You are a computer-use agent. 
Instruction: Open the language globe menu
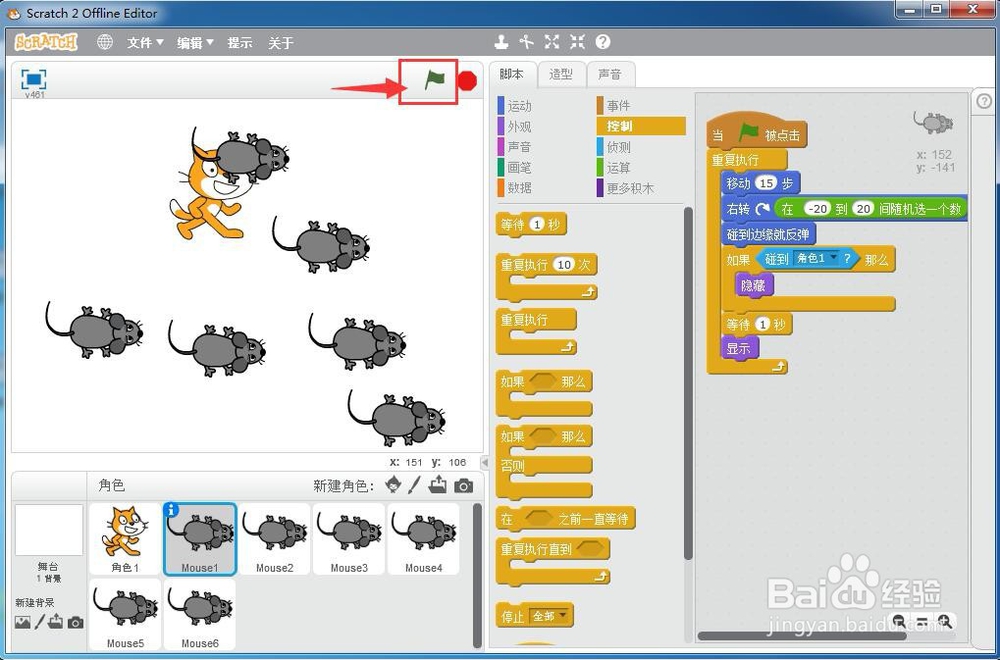105,42
